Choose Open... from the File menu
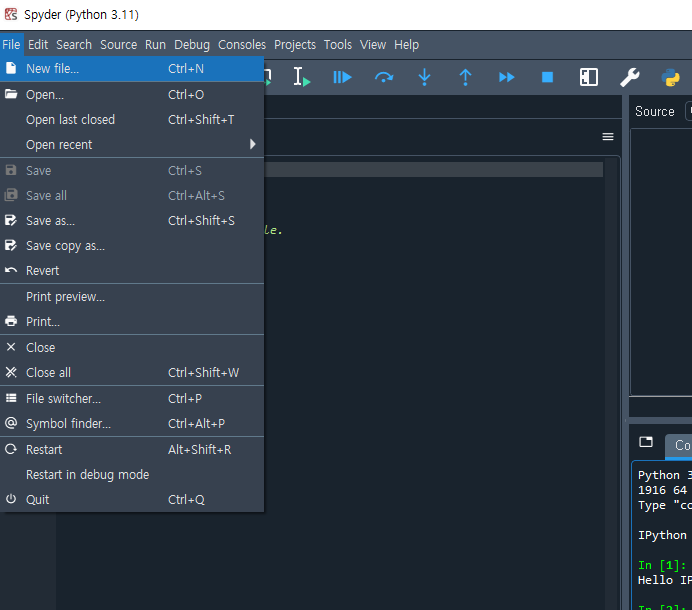 (x=132, y=94)
